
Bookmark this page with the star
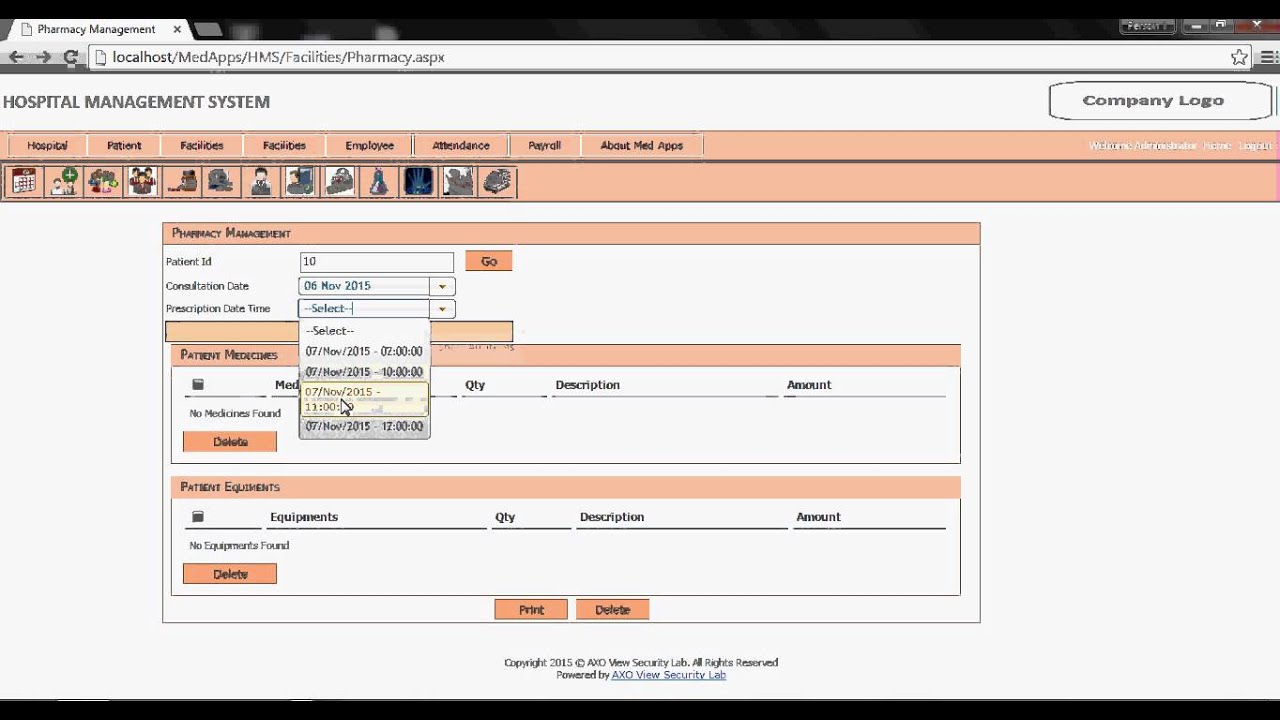tap(1239, 57)
